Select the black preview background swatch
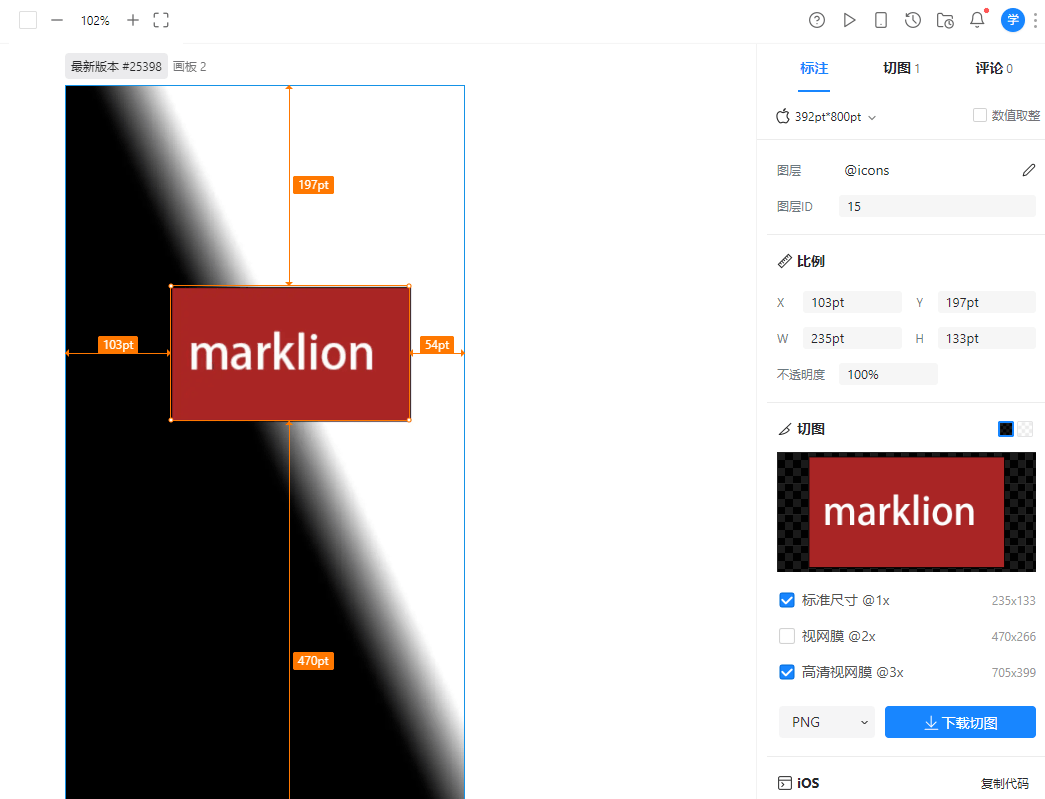 click(x=1006, y=429)
